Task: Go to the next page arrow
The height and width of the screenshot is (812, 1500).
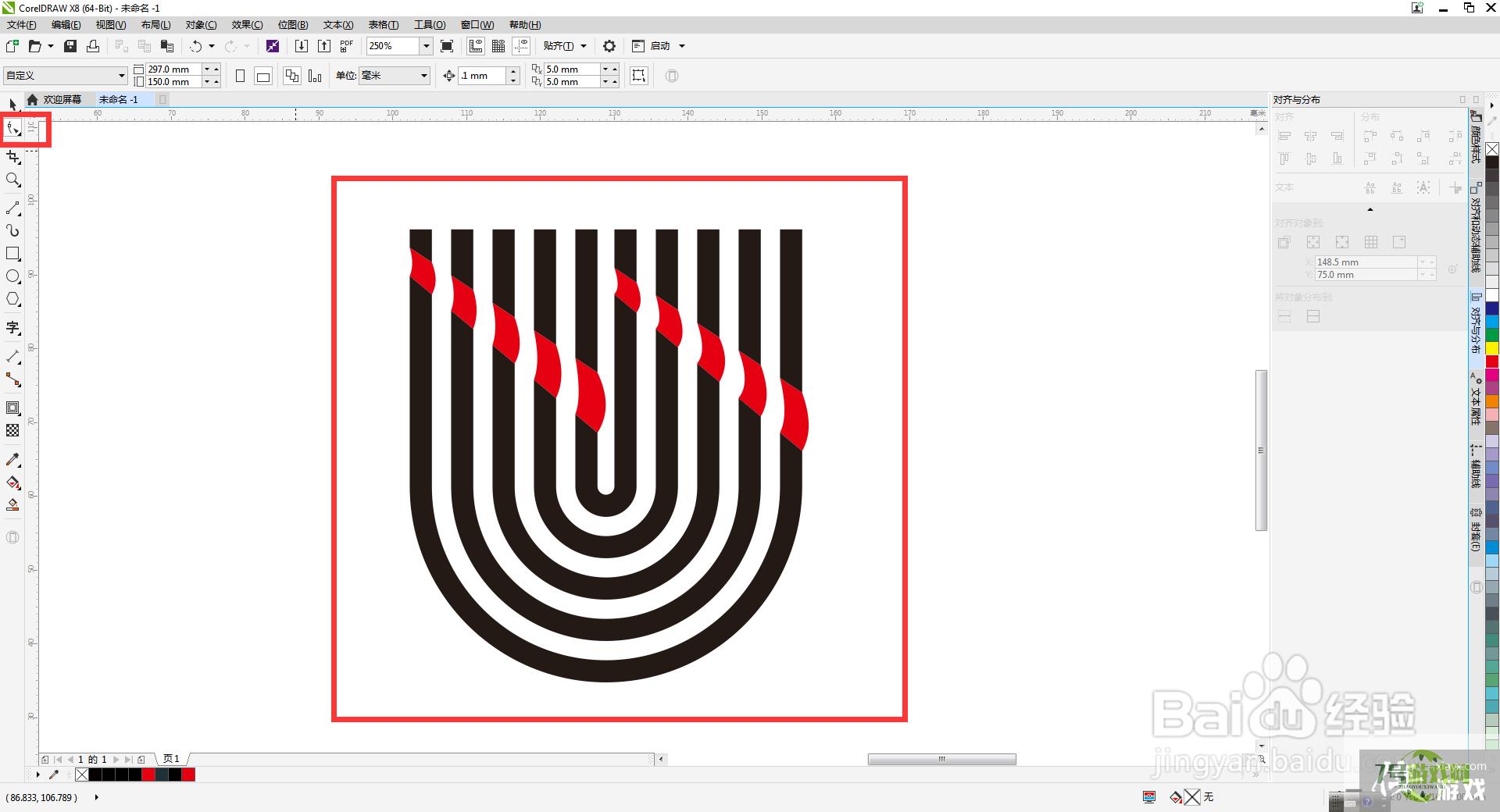Action: point(116,759)
